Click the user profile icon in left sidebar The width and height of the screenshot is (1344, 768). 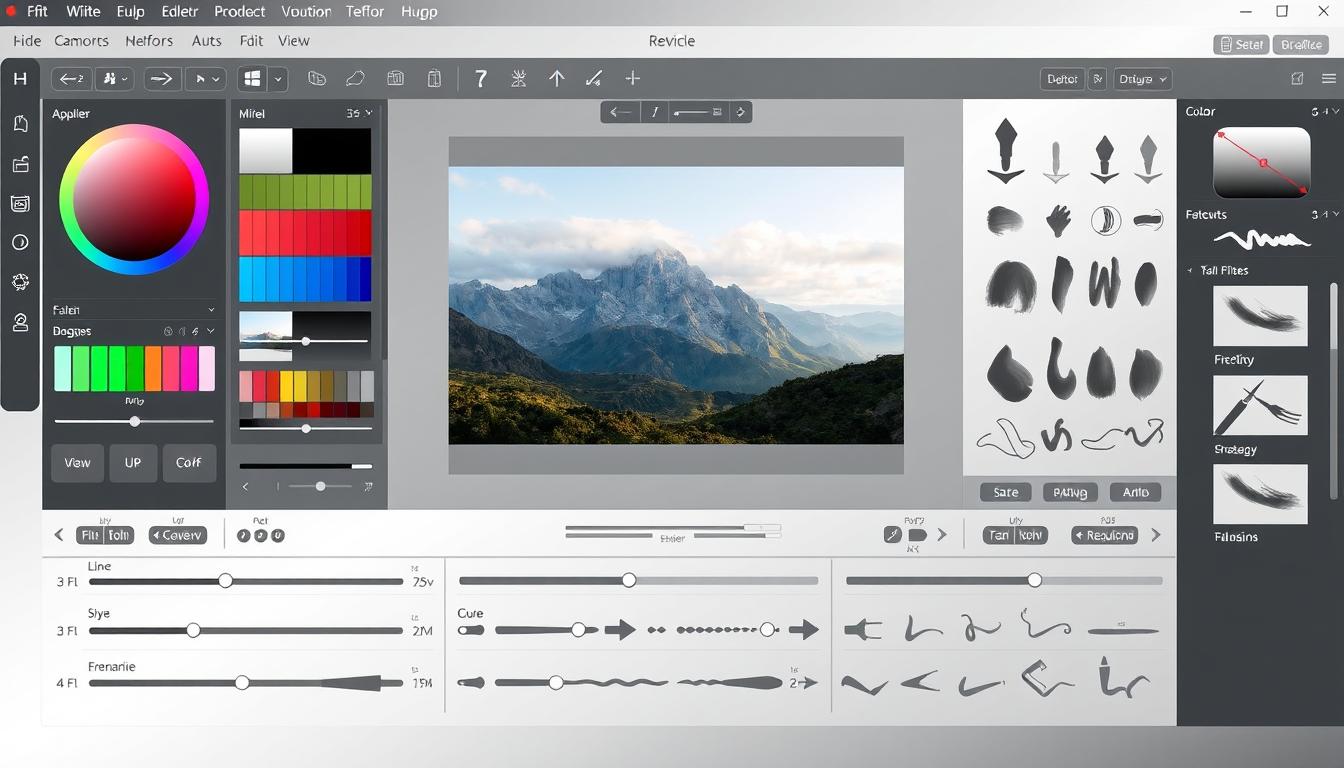(20, 322)
